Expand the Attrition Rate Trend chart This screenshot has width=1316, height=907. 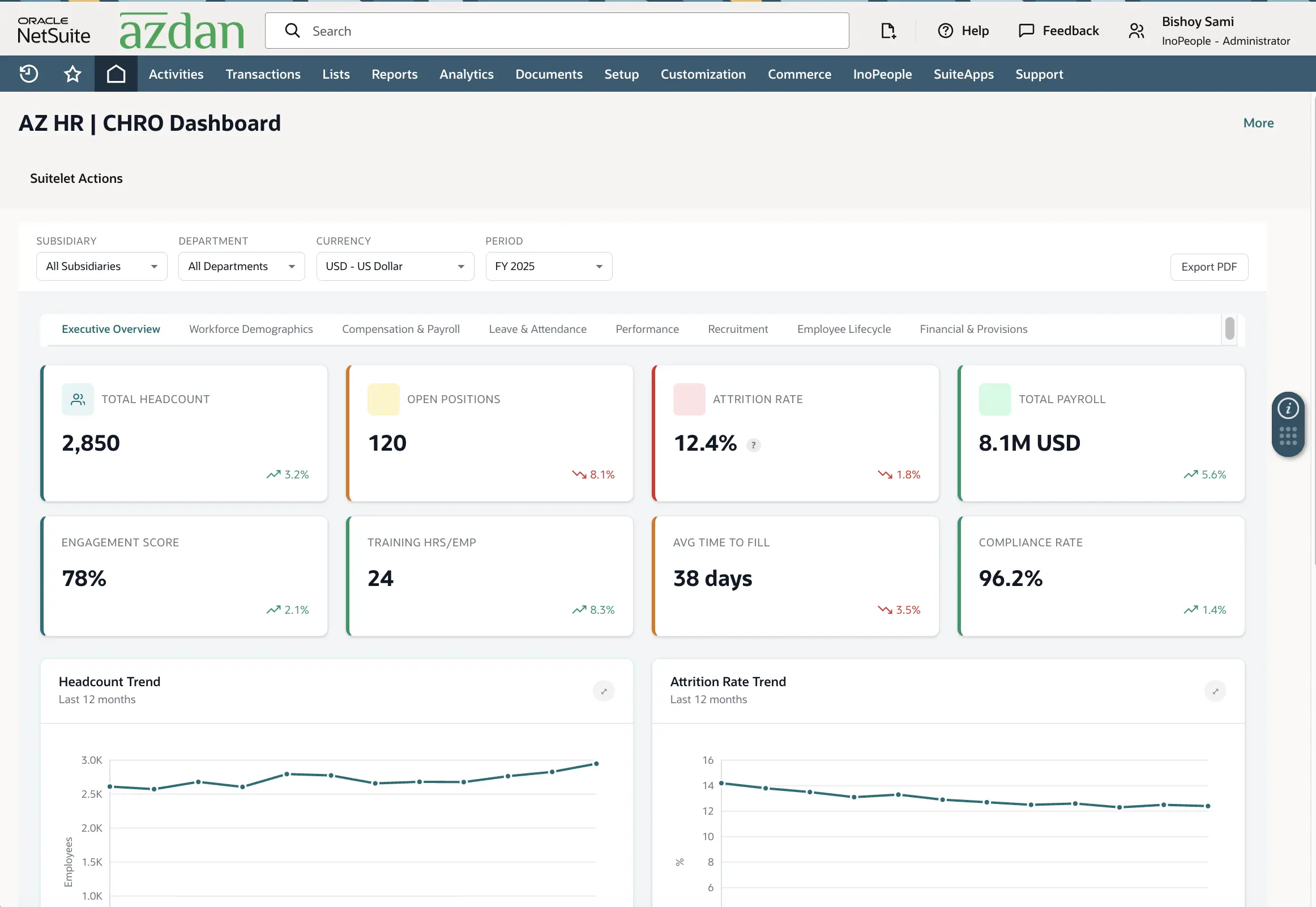coord(1215,691)
